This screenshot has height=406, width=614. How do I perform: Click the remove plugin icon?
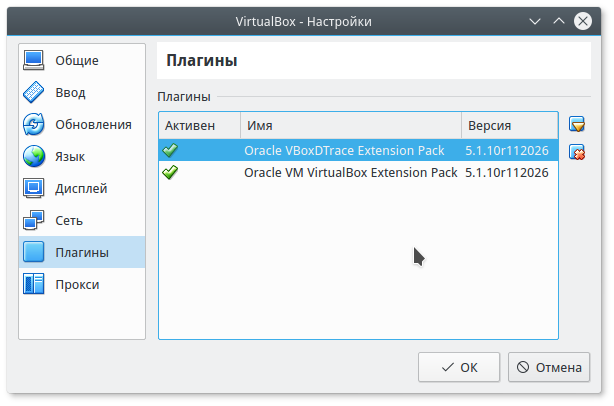pos(576,152)
